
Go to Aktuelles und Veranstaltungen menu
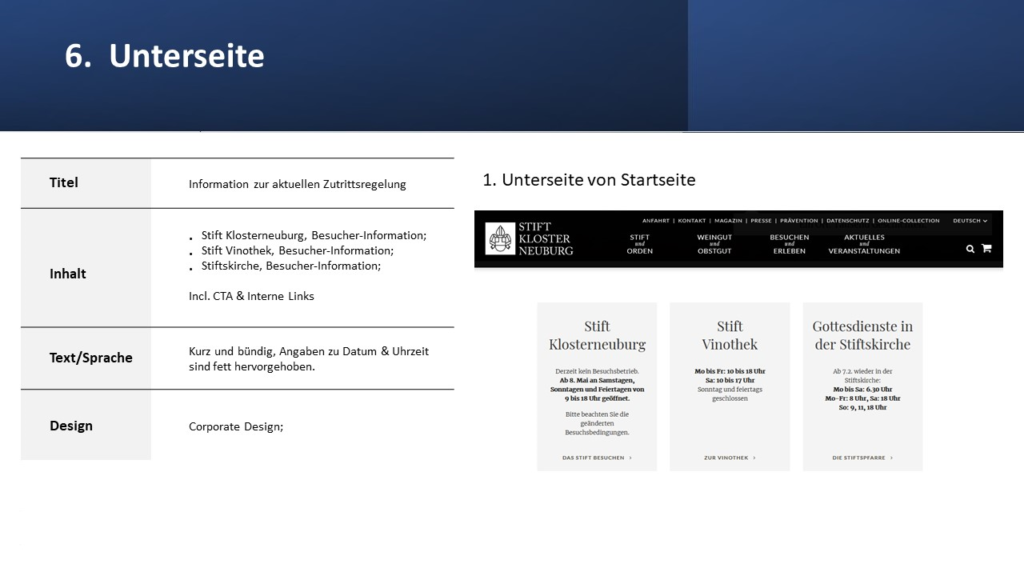coord(864,244)
